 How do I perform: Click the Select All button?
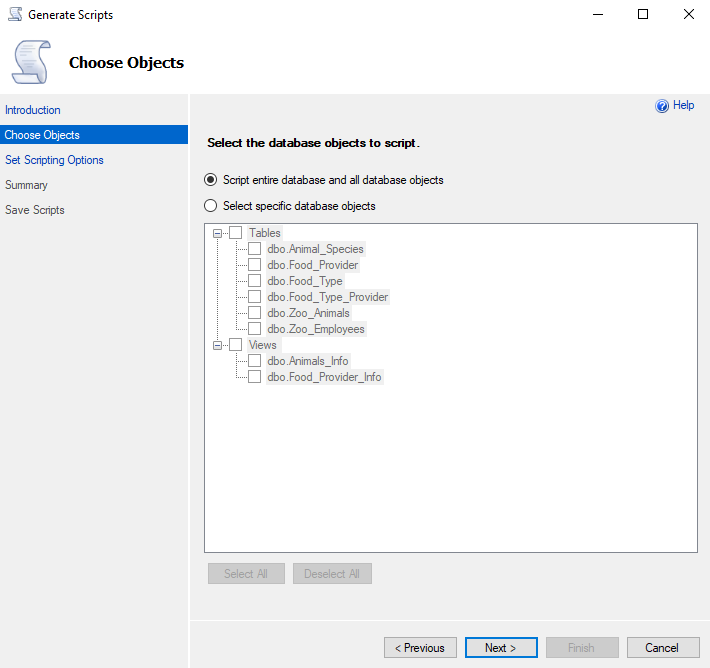coord(246,573)
